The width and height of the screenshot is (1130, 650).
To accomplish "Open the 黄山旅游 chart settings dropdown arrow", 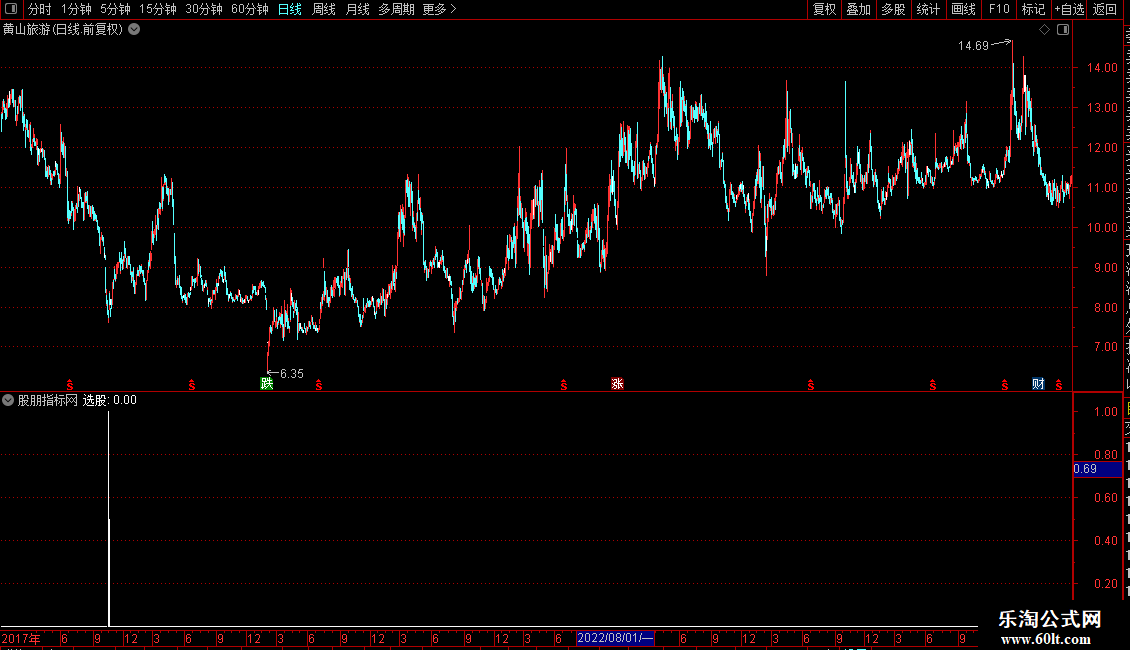I will (134, 30).
